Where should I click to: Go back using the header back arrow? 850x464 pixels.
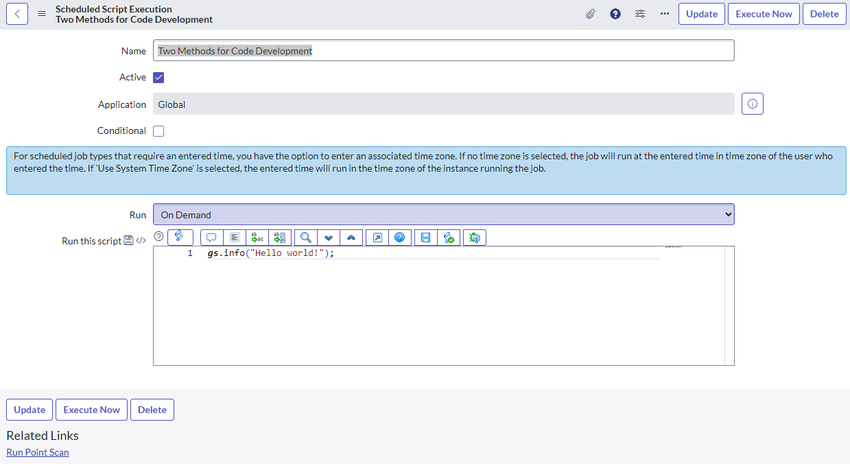(17, 14)
